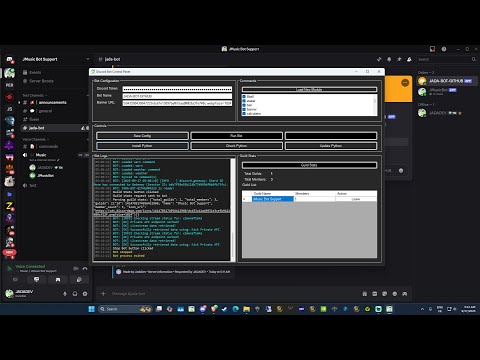Collapse the Voice Channels category
The image size is (480, 360).
(x=35, y=139)
